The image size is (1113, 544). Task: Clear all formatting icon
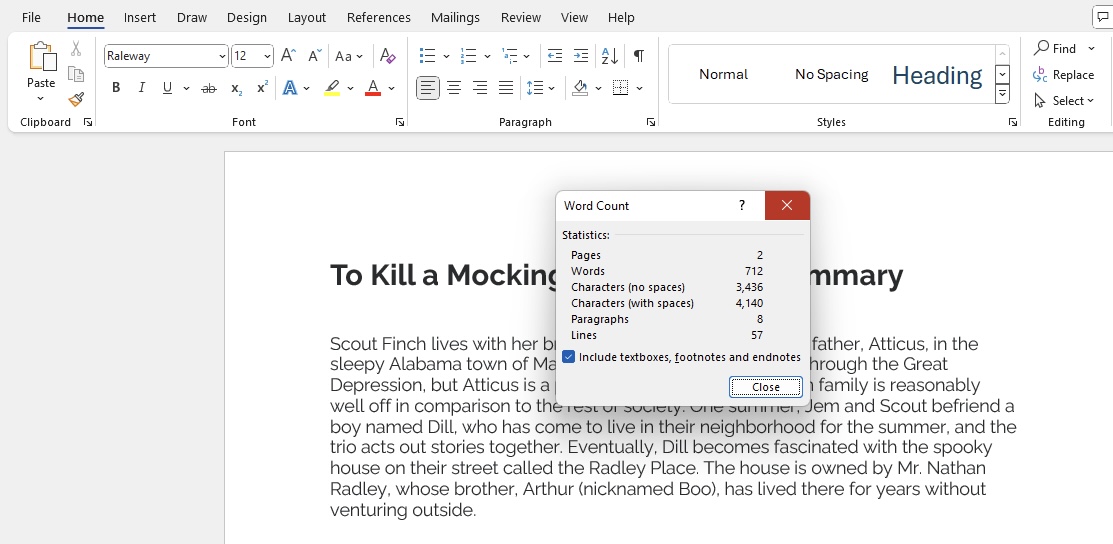[x=388, y=55]
